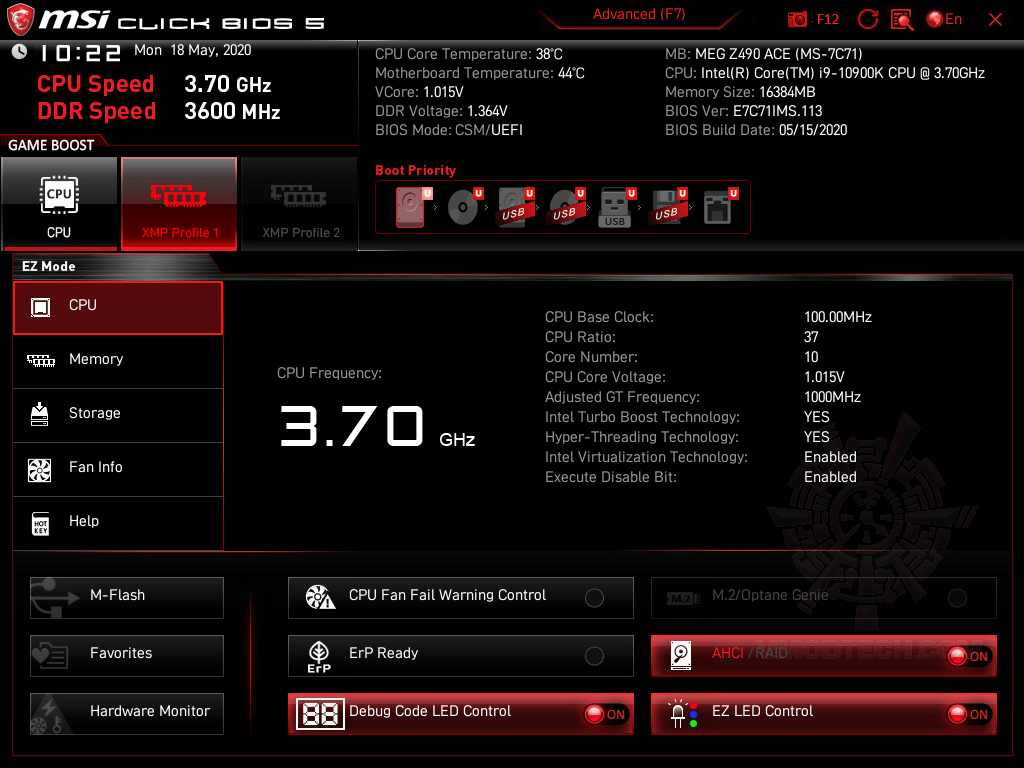Change language via the En globe icon
The width and height of the screenshot is (1024, 768).
coord(944,20)
